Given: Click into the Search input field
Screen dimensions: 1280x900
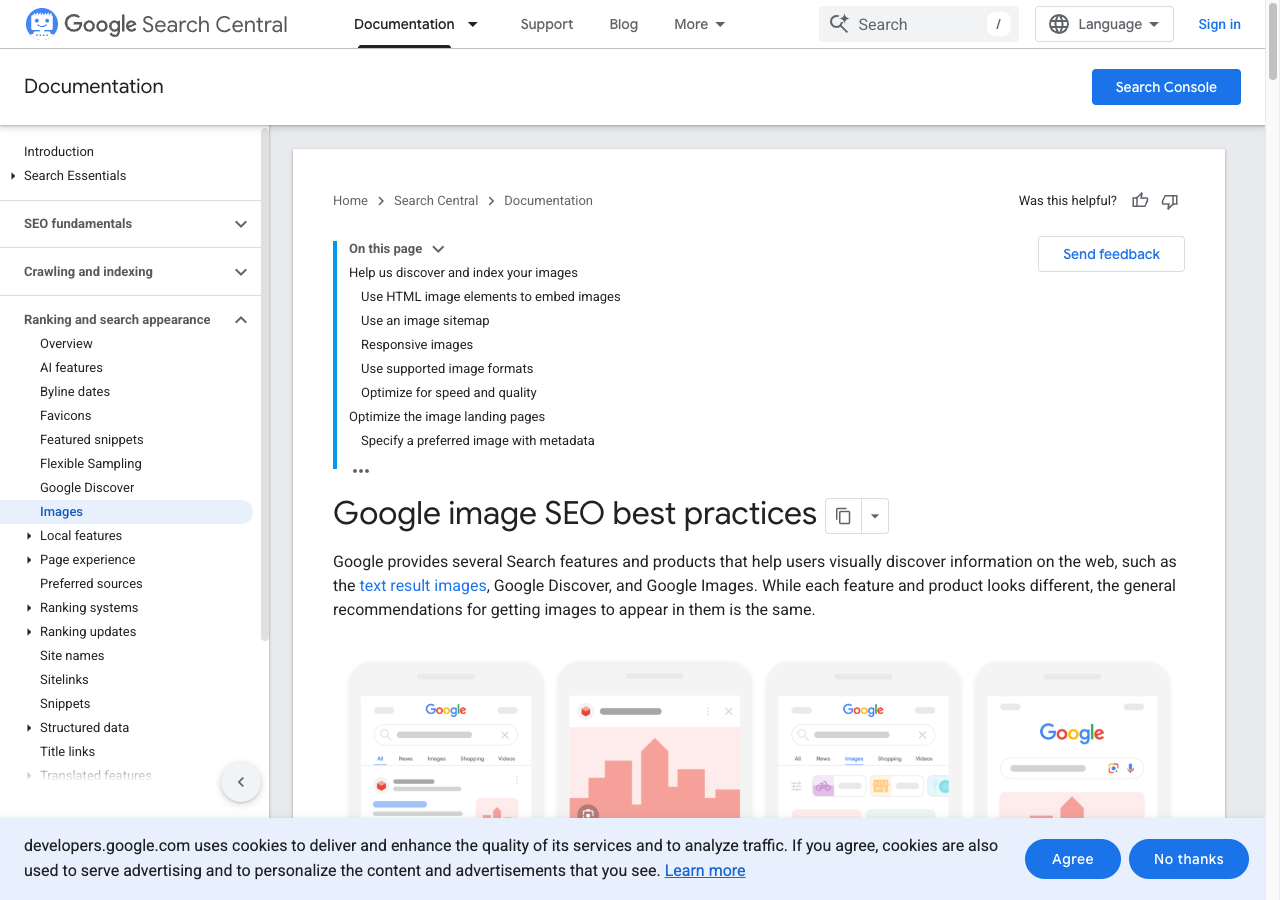Looking at the screenshot, I should coord(919,24).
